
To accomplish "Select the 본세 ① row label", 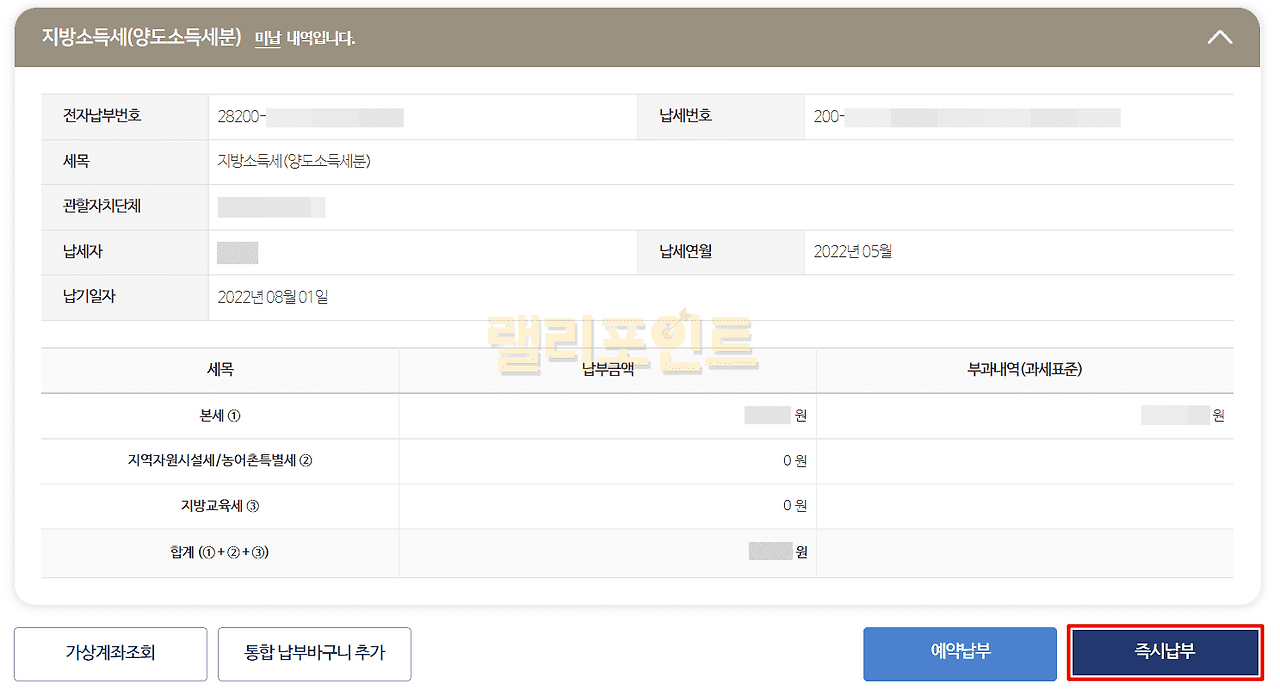I will click(220, 416).
